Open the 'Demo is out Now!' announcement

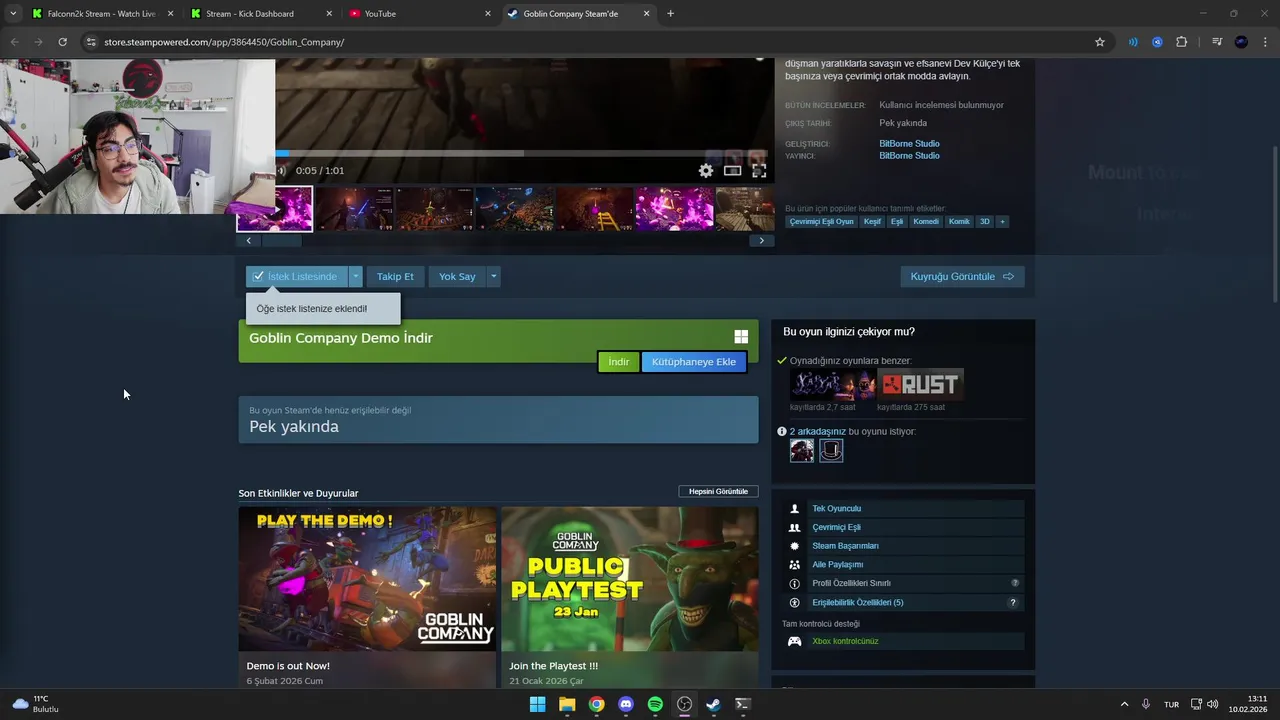pos(367,597)
